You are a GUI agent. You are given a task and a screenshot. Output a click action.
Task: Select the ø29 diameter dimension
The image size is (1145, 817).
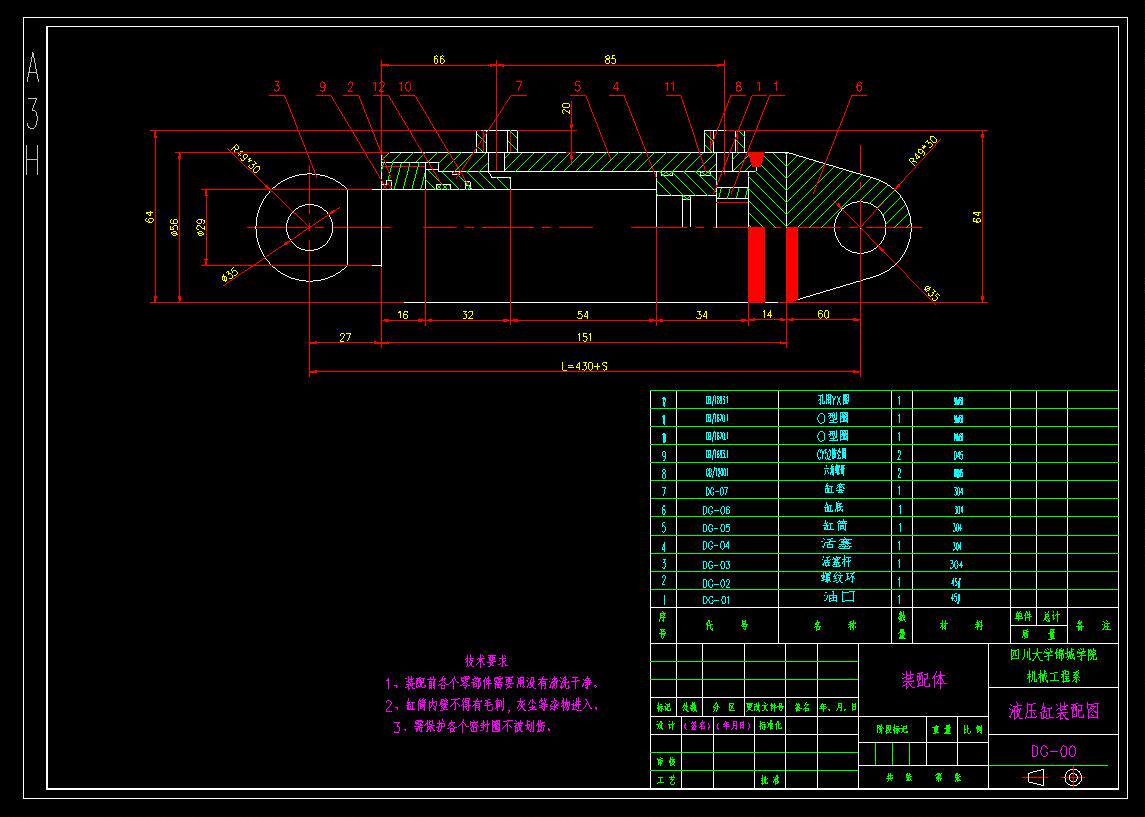point(201,228)
